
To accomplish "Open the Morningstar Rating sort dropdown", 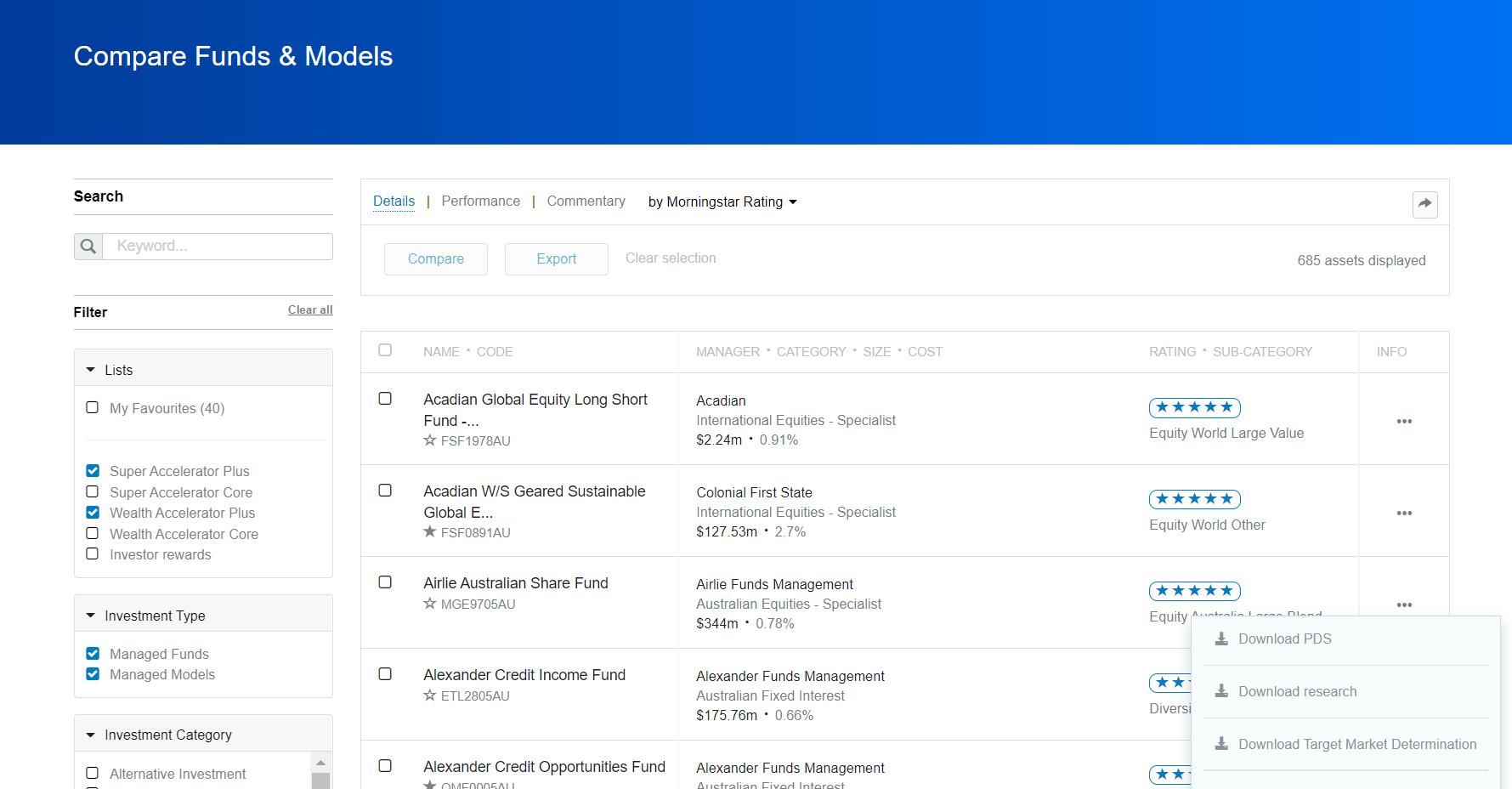I will point(722,202).
